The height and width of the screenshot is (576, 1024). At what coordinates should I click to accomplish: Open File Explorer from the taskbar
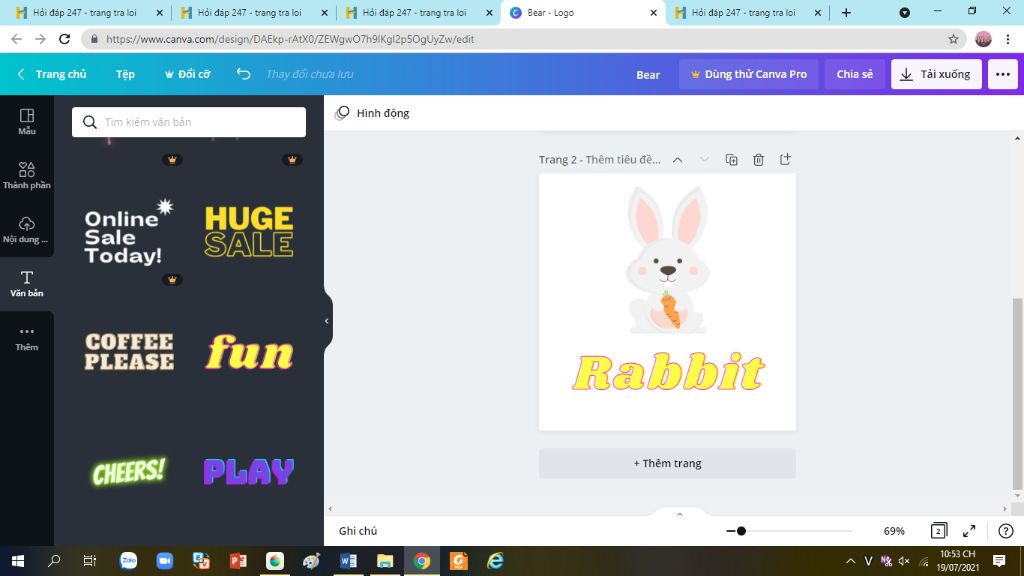pos(385,561)
